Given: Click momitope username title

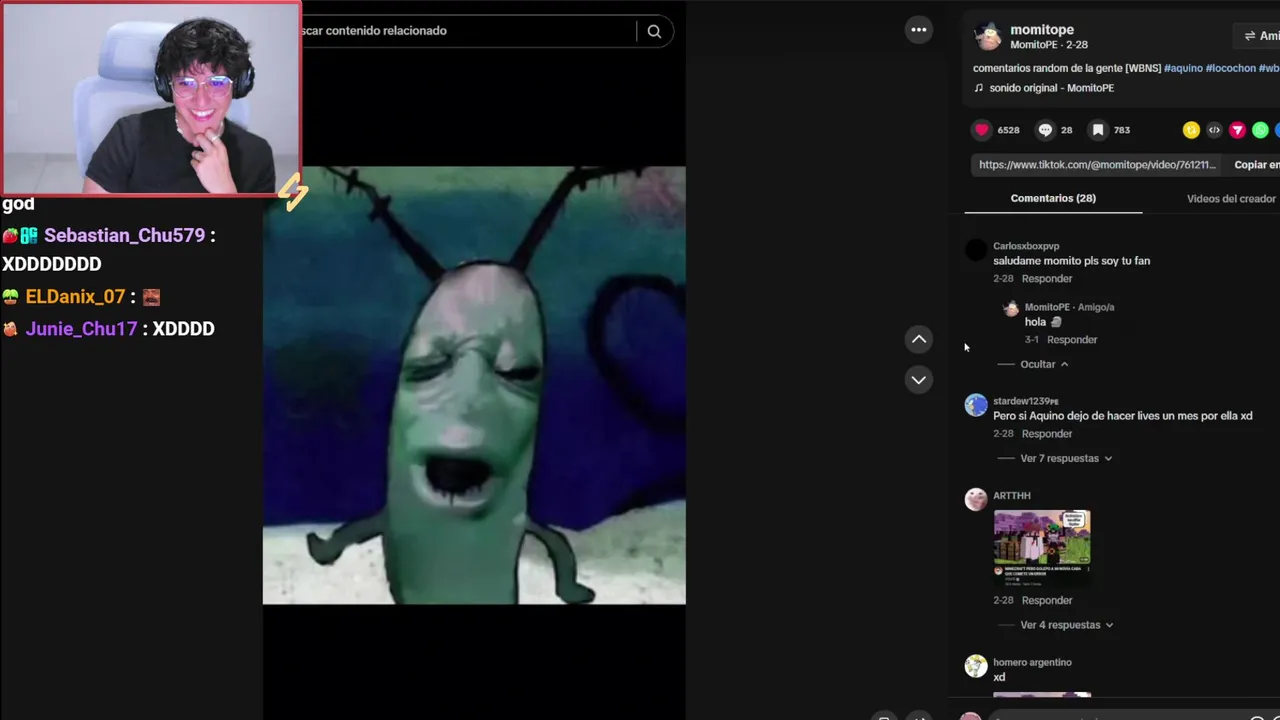Looking at the screenshot, I should (x=1042, y=30).
